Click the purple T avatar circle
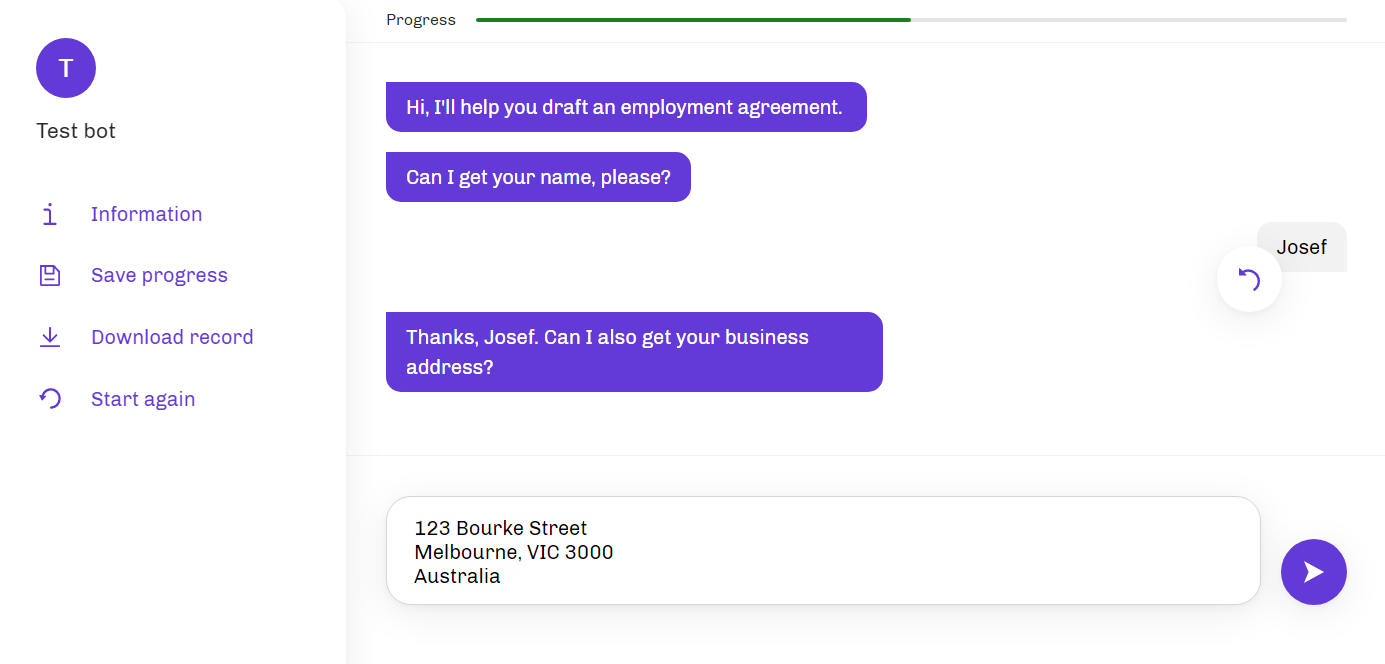Viewport: 1385px width, 664px height. click(x=66, y=68)
